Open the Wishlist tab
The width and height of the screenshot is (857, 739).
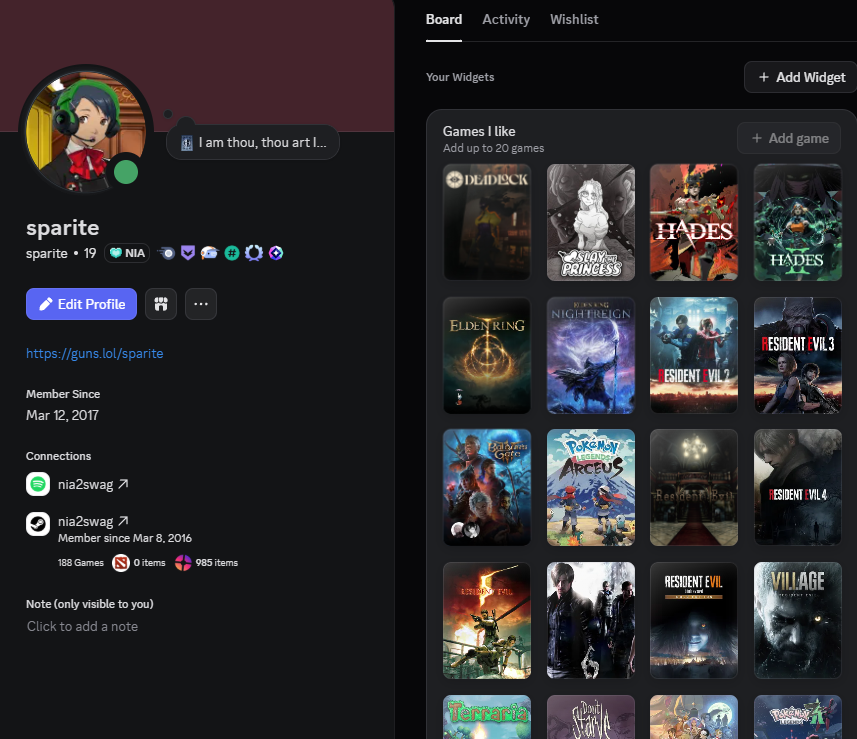(x=574, y=20)
